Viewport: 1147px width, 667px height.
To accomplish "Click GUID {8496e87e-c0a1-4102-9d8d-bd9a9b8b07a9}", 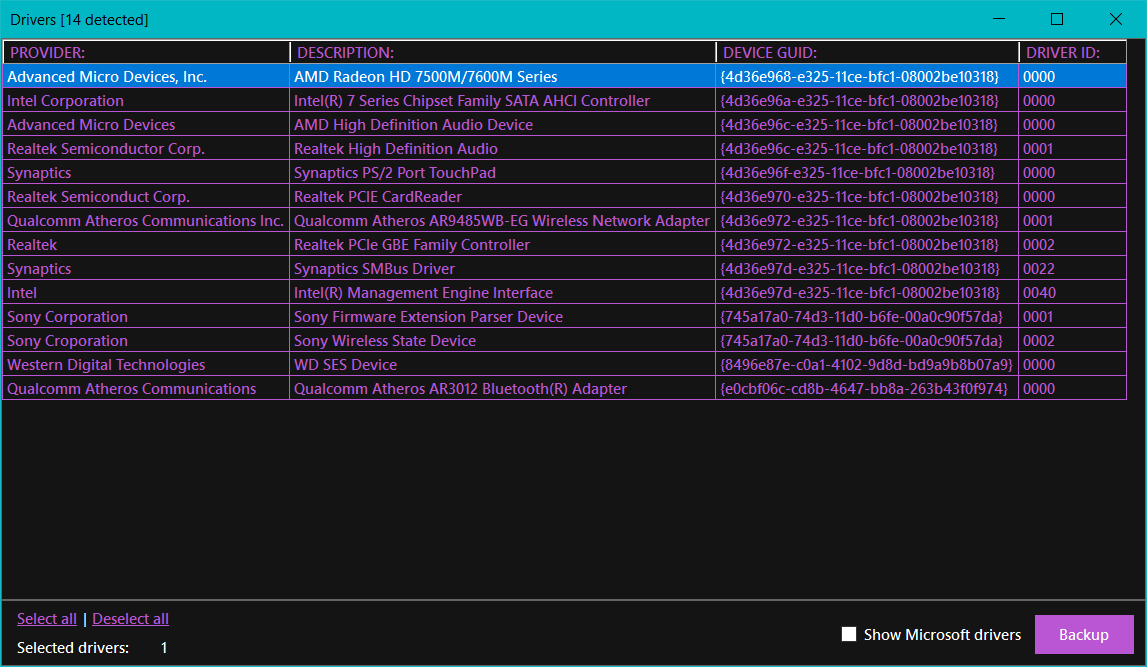I will (867, 364).
